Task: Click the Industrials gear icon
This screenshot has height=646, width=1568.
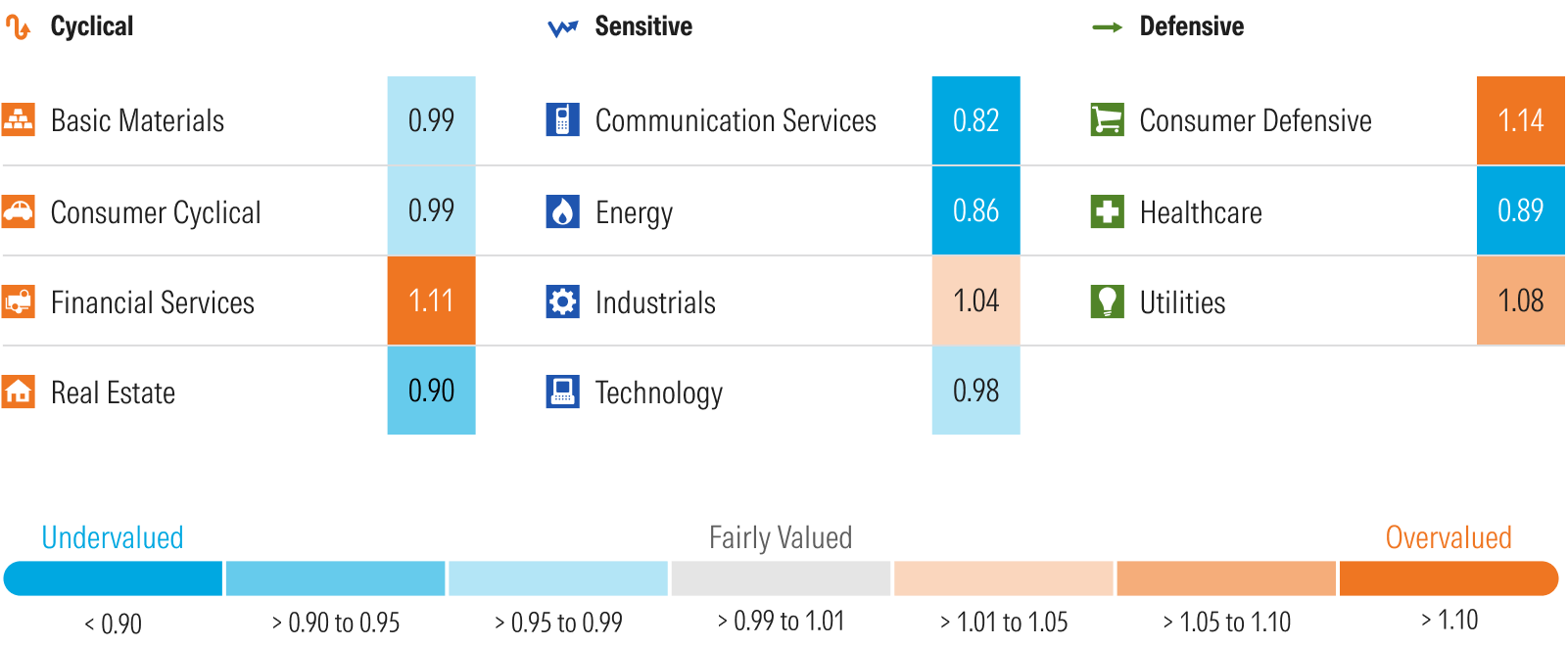Action: (x=562, y=301)
